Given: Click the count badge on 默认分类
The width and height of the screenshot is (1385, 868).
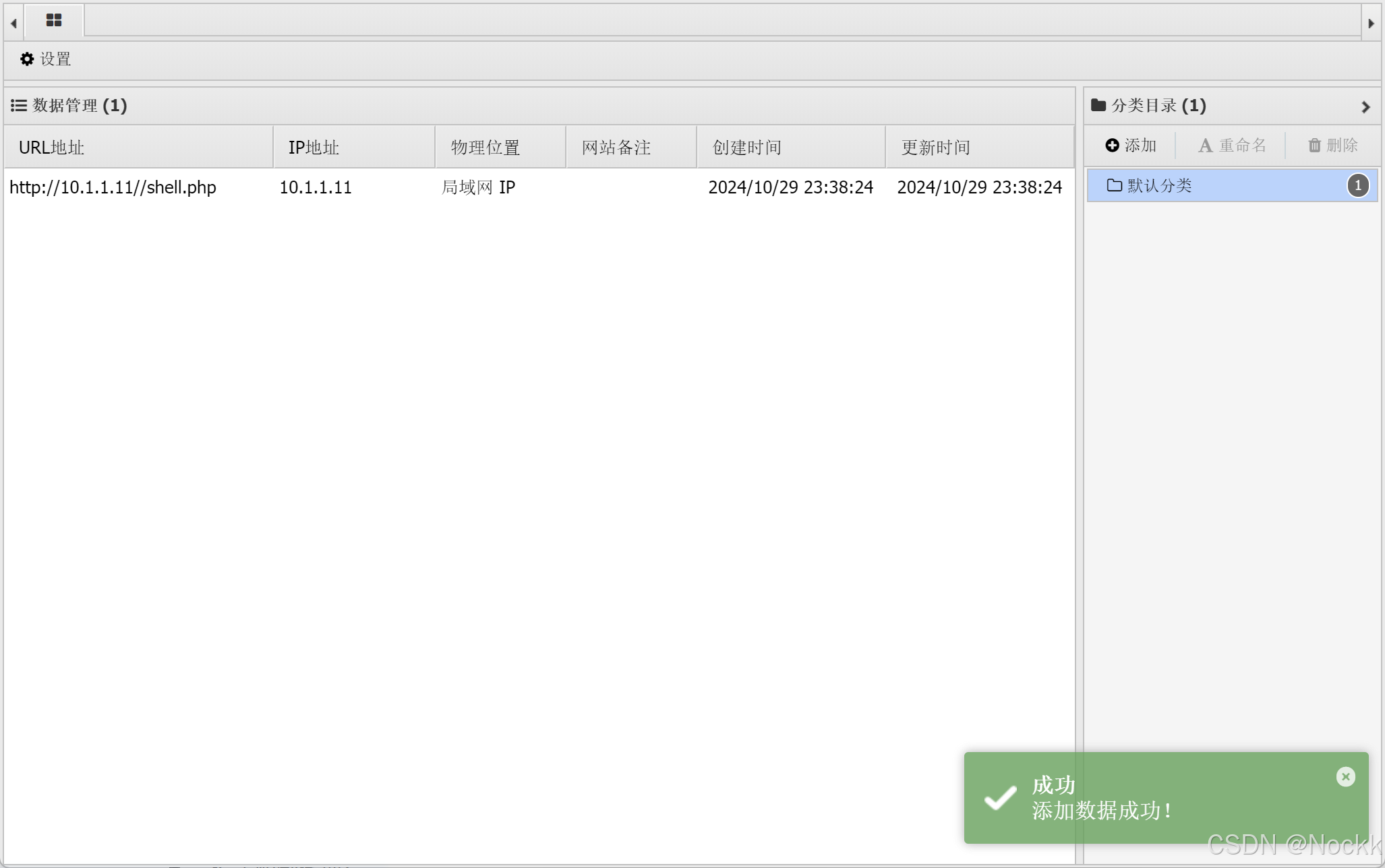Looking at the screenshot, I should click(1358, 185).
